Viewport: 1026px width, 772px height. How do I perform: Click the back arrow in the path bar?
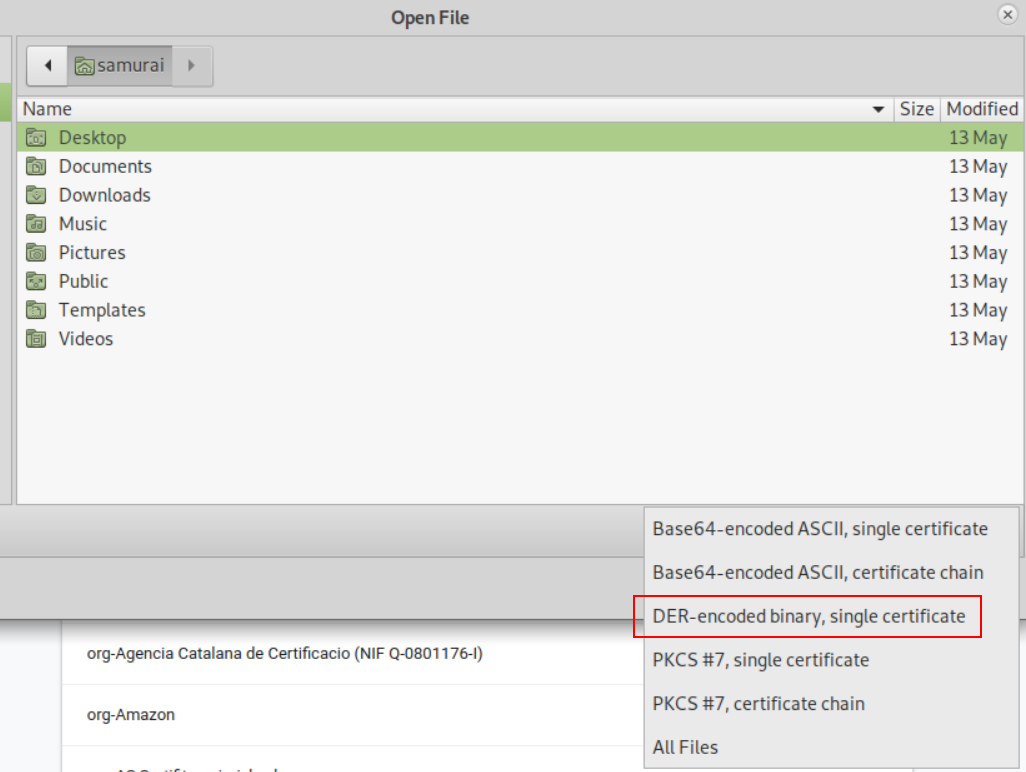coord(47,65)
